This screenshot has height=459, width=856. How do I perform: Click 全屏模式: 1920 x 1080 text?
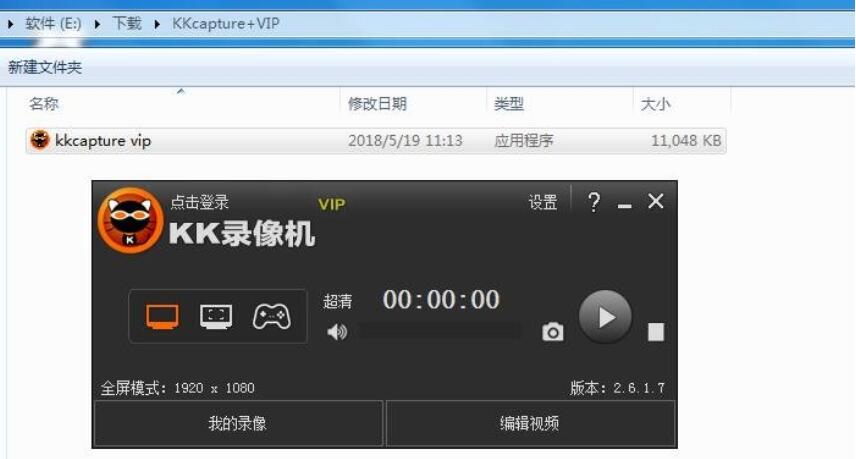point(177,388)
